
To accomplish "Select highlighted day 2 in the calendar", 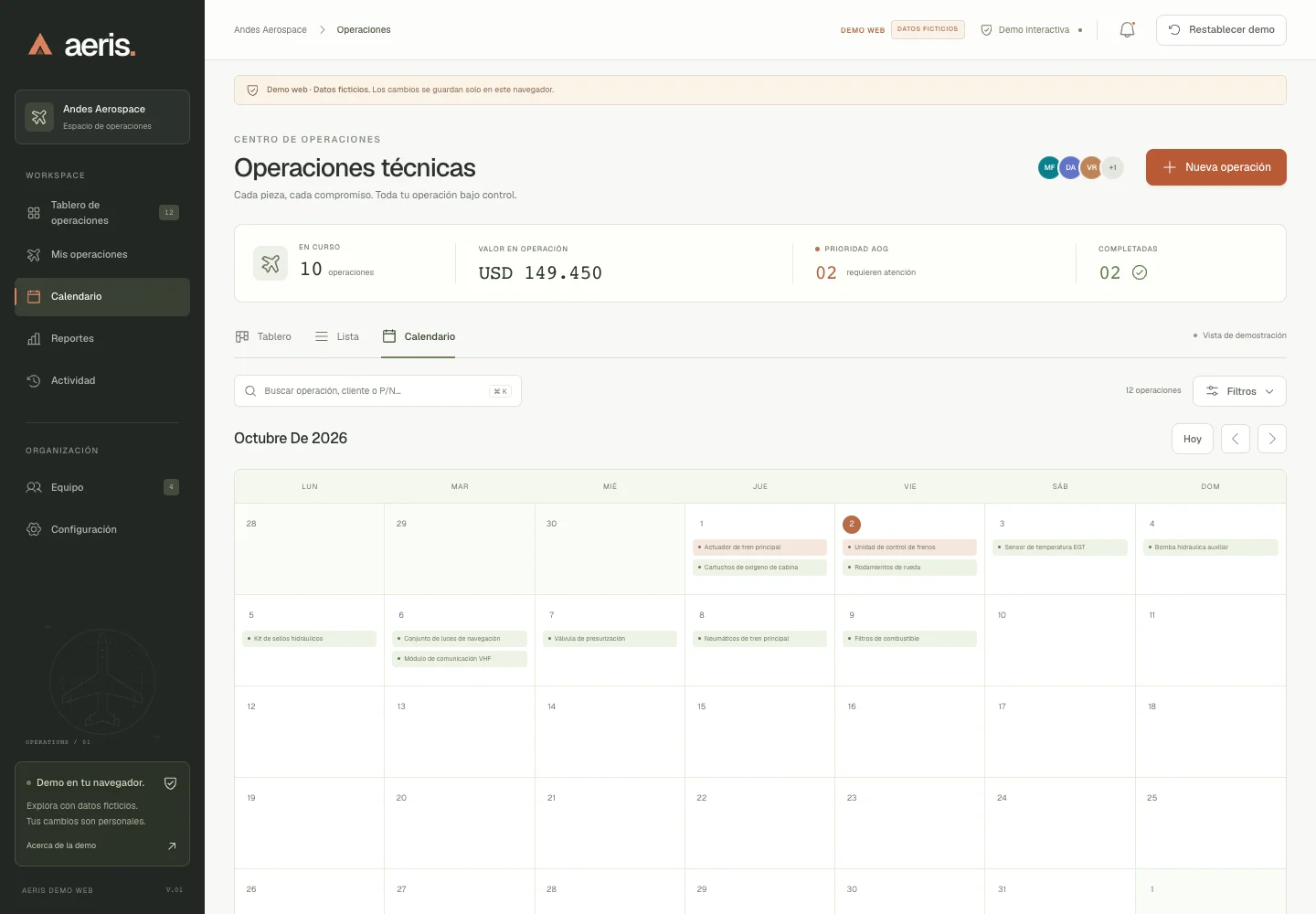I will 852,525.
